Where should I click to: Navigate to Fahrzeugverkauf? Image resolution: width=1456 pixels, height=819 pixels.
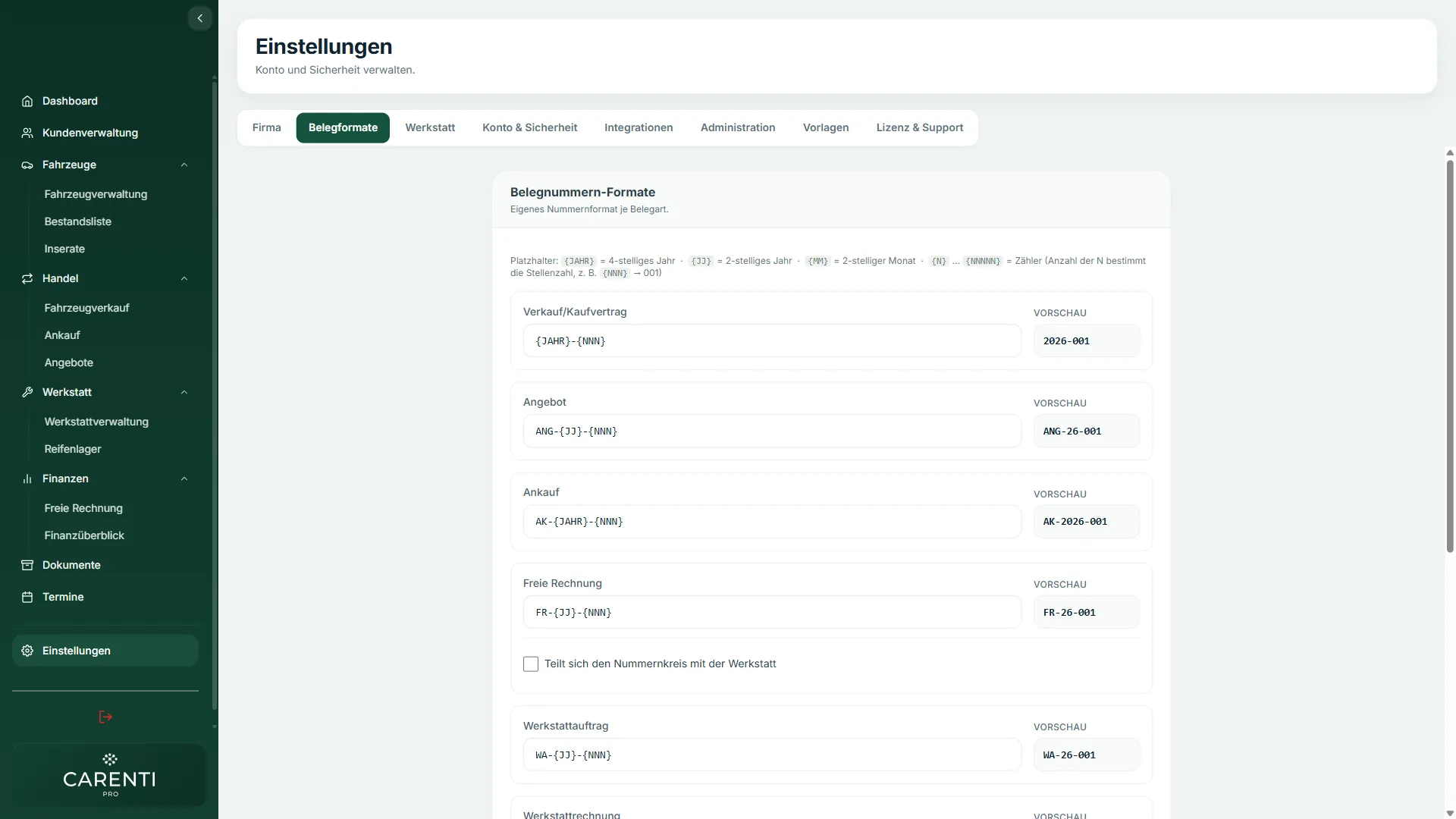(86, 308)
